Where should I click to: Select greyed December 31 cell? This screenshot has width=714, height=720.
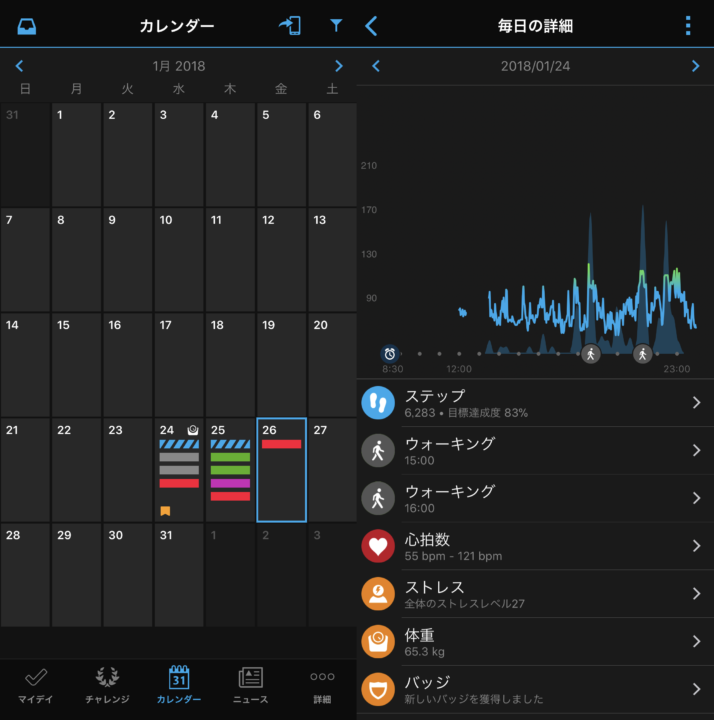click(x=25, y=155)
